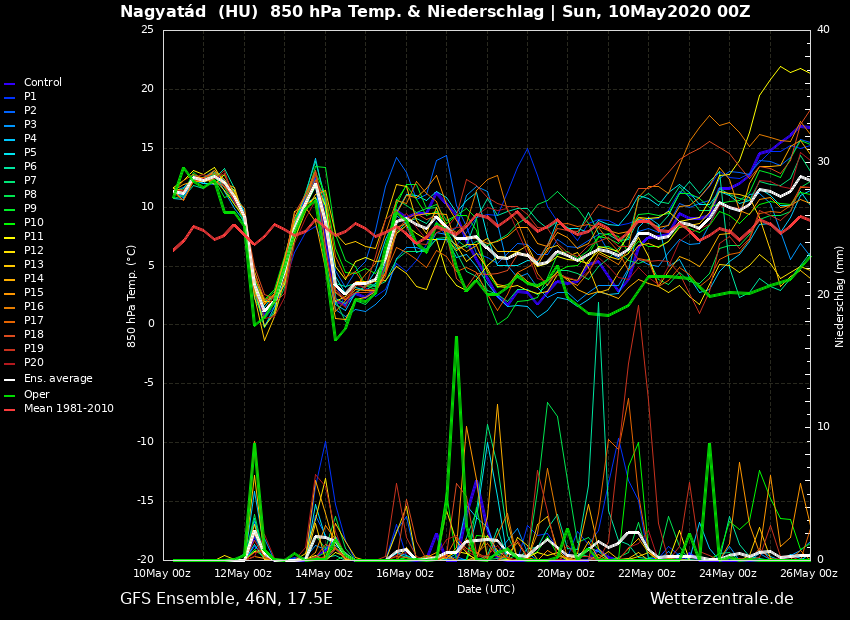Screen dimensions: 850x620
Task: Click the 26May 00z date tick
Action: point(808,573)
